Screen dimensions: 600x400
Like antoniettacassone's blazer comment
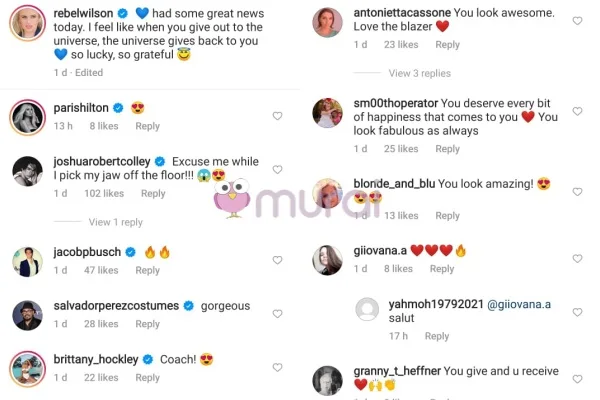tap(577, 21)
